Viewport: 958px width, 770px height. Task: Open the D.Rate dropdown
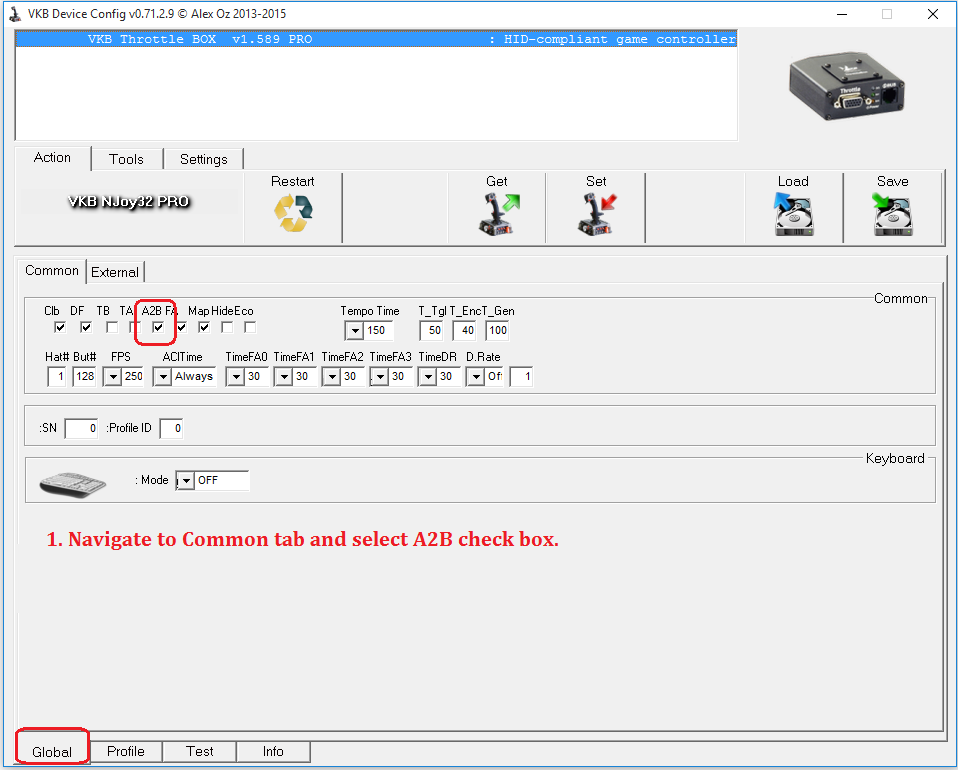(476, 376)
